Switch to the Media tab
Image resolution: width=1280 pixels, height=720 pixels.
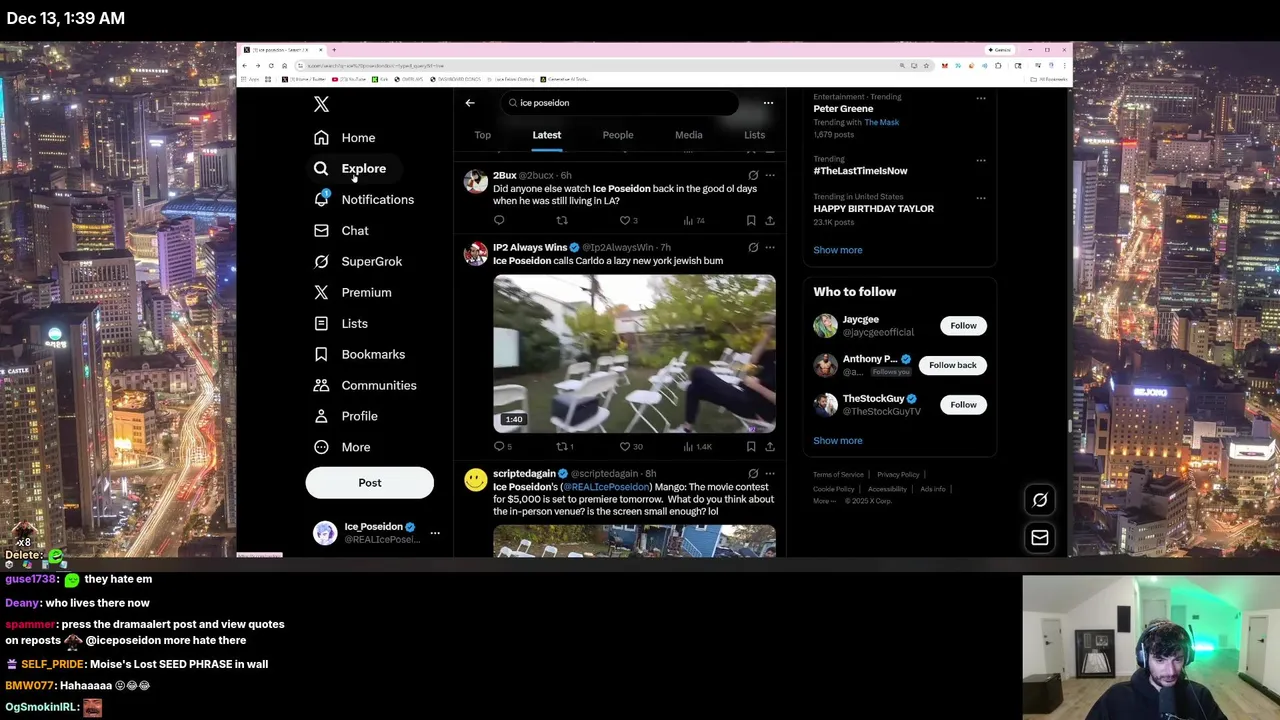tap(688, 135)
